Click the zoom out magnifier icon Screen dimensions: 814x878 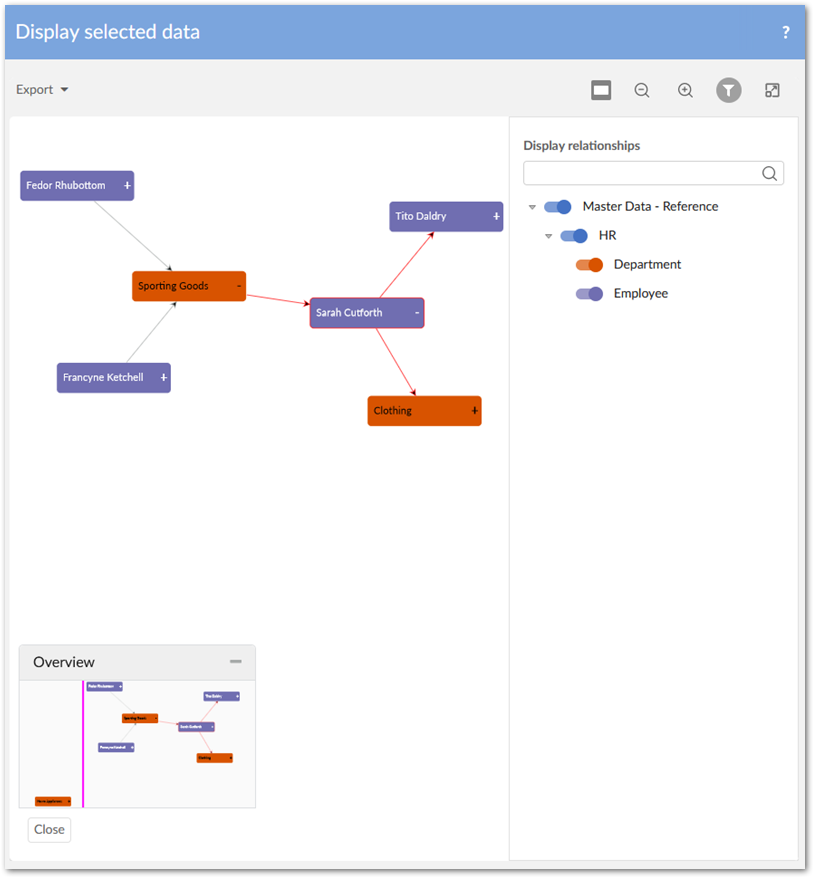(642, 90)
